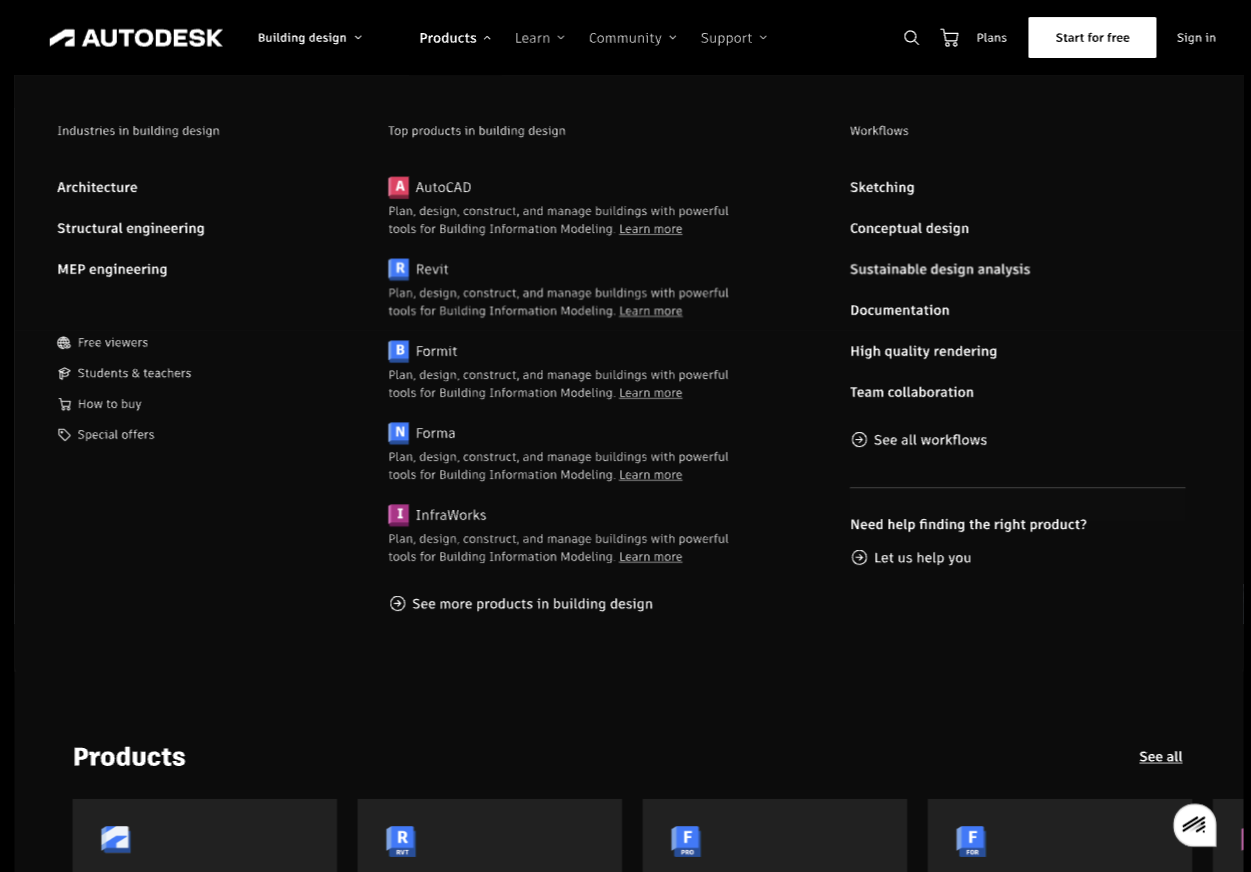Click Learn more under Revit
1251x872 pixels.
point(651,311)
